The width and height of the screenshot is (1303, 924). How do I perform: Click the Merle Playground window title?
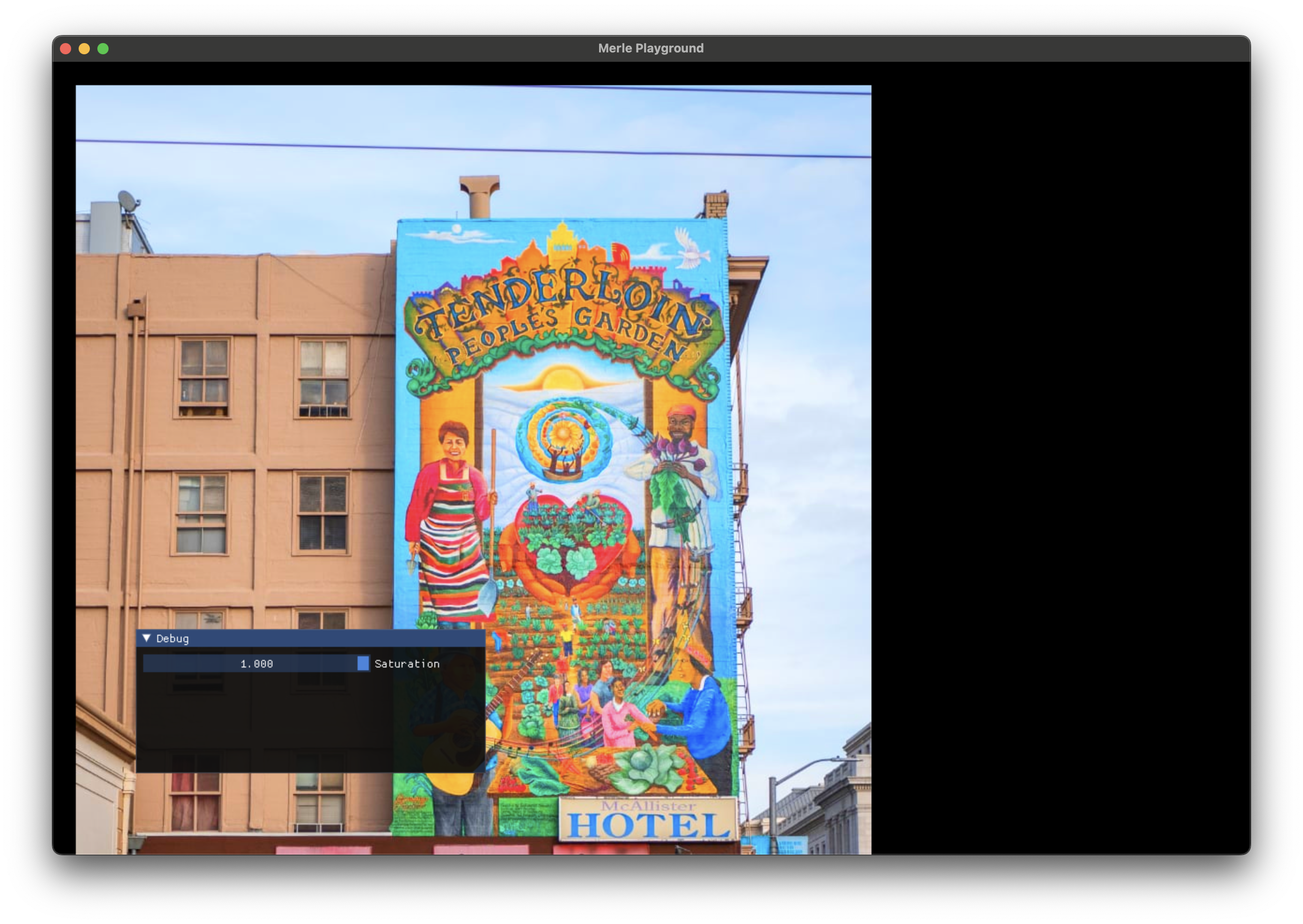pos(651,48)
